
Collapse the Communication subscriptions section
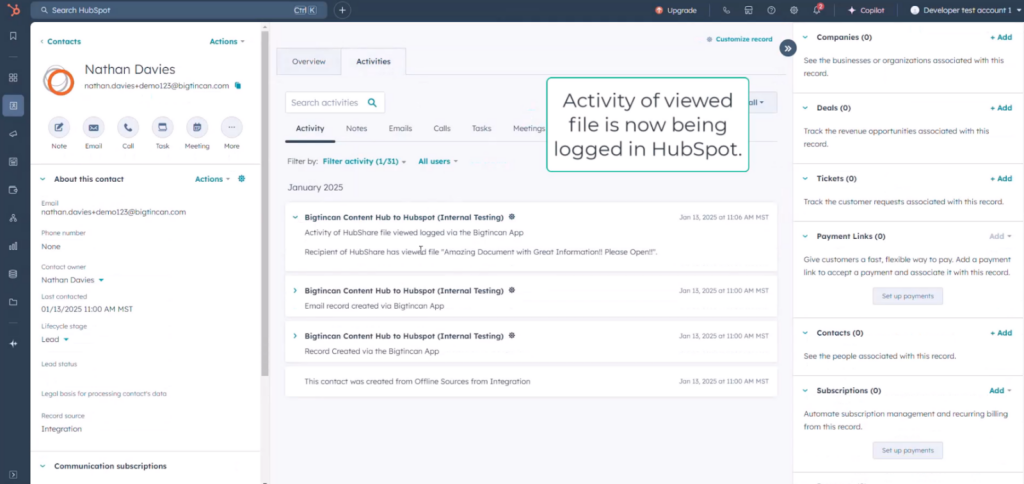coord(43,466)
